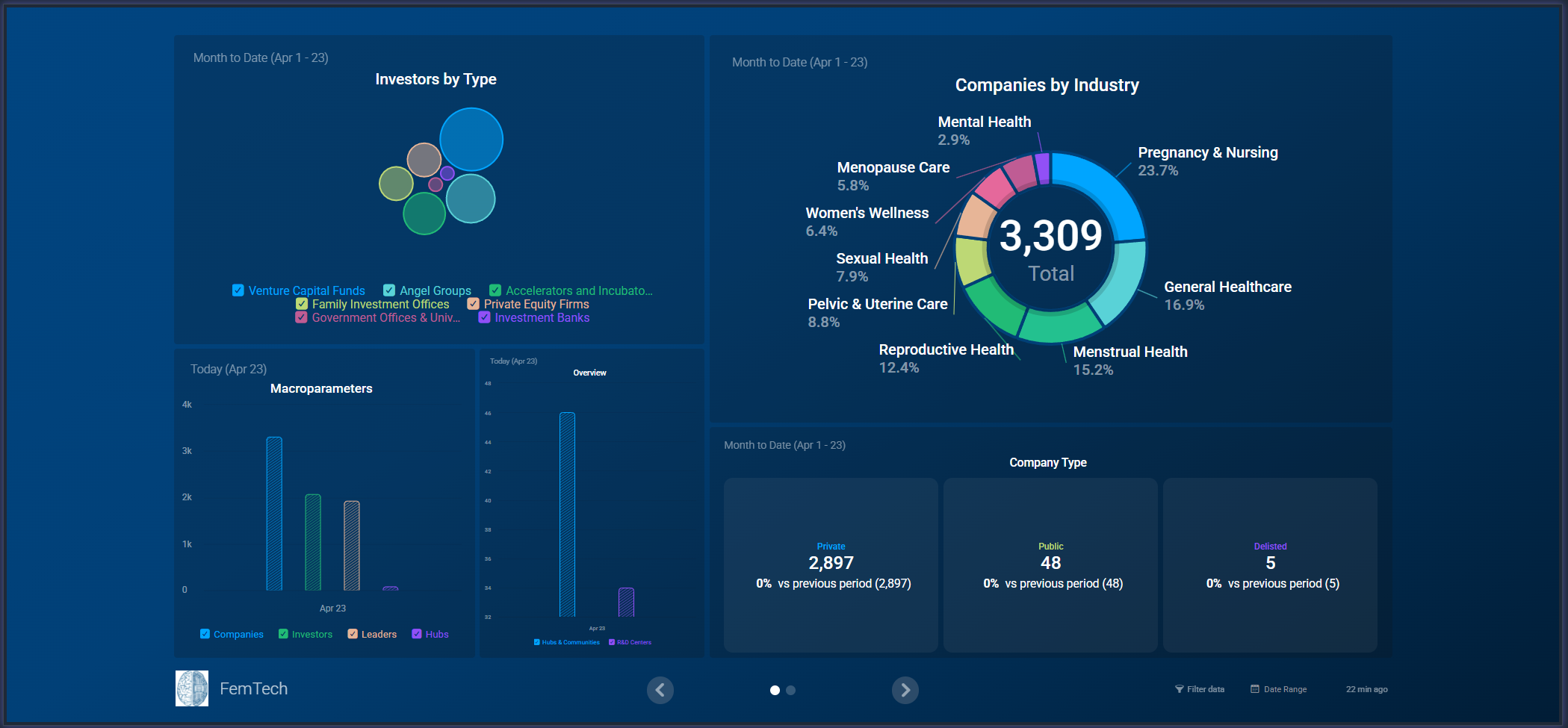Open the Date Range calendar picker
This screenshot has height=728, width=1568.
point(1278,689)
